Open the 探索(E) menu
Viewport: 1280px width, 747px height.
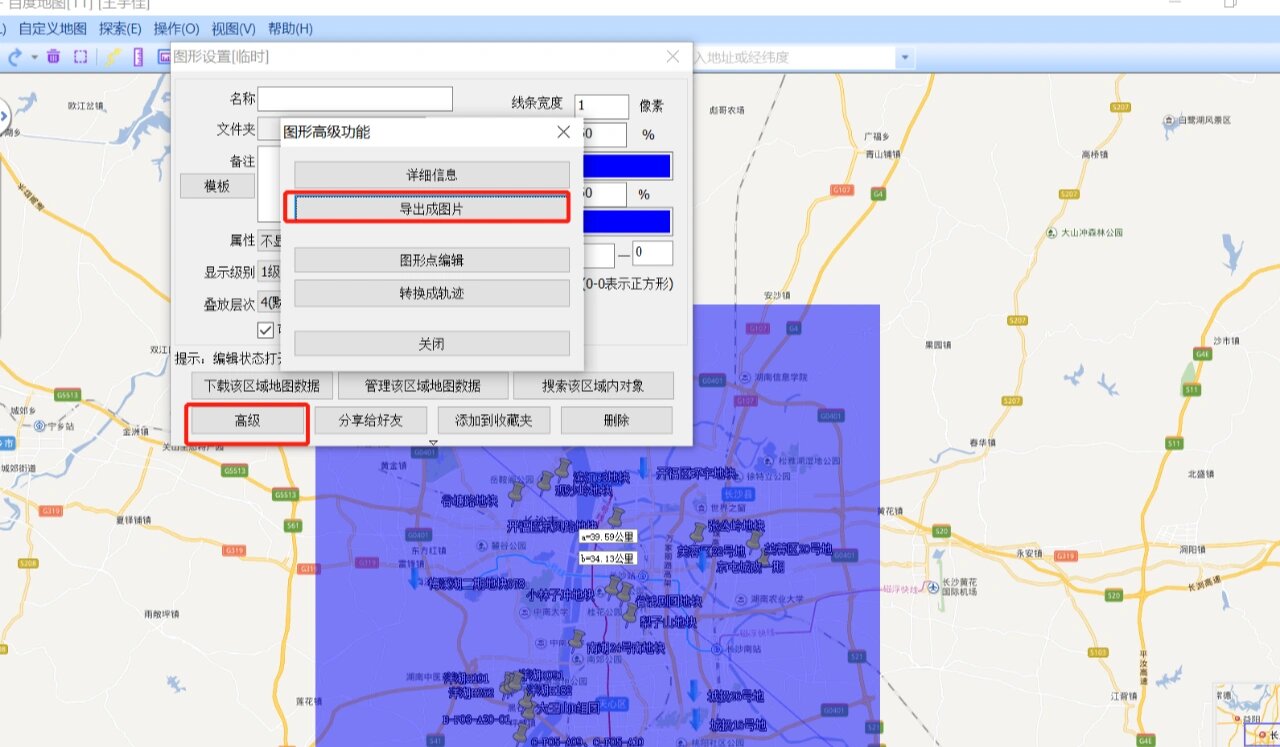coord(120,29)
